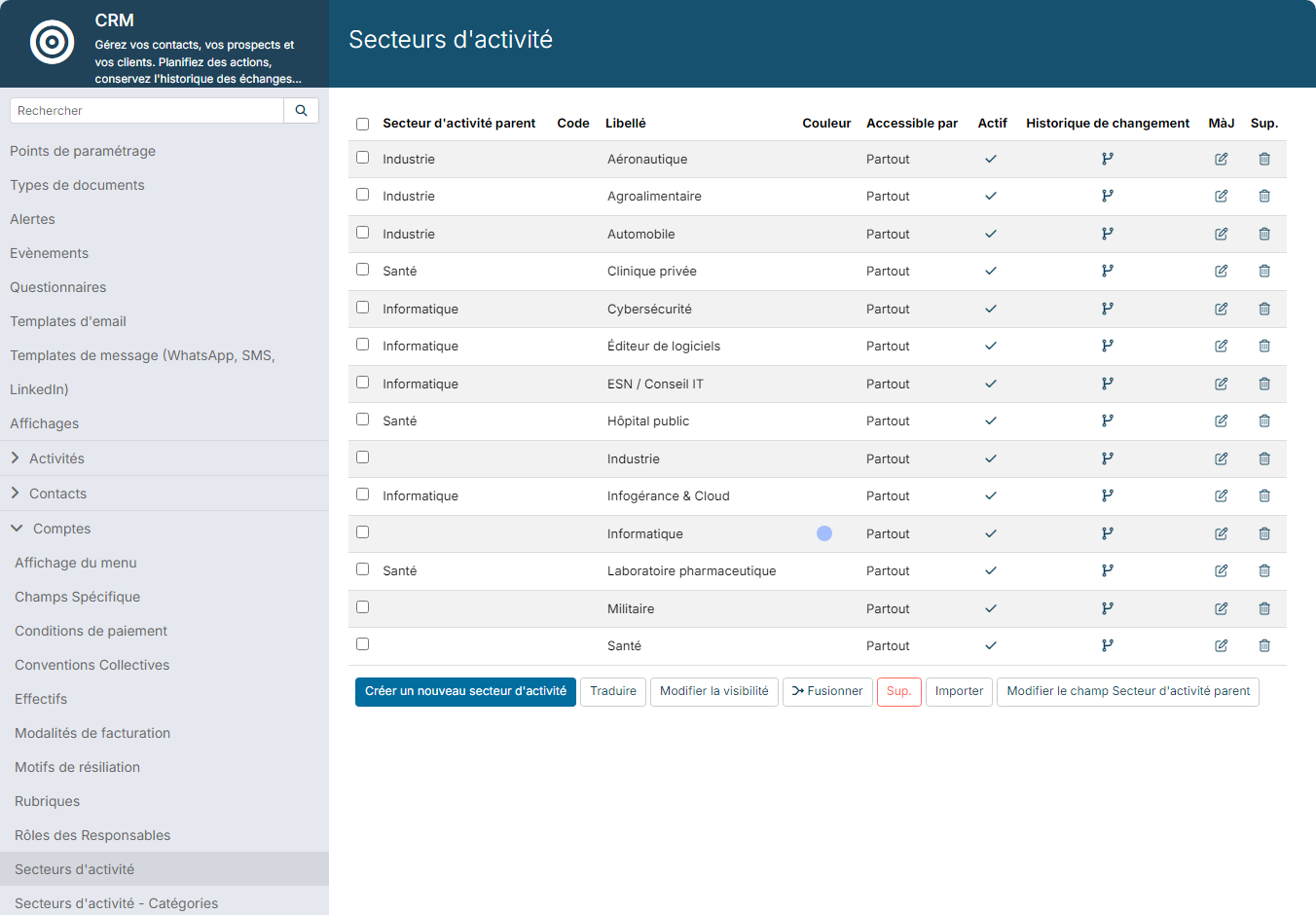
Task: Edit the Aéronautique sector row
Action: coord(1221,159)
